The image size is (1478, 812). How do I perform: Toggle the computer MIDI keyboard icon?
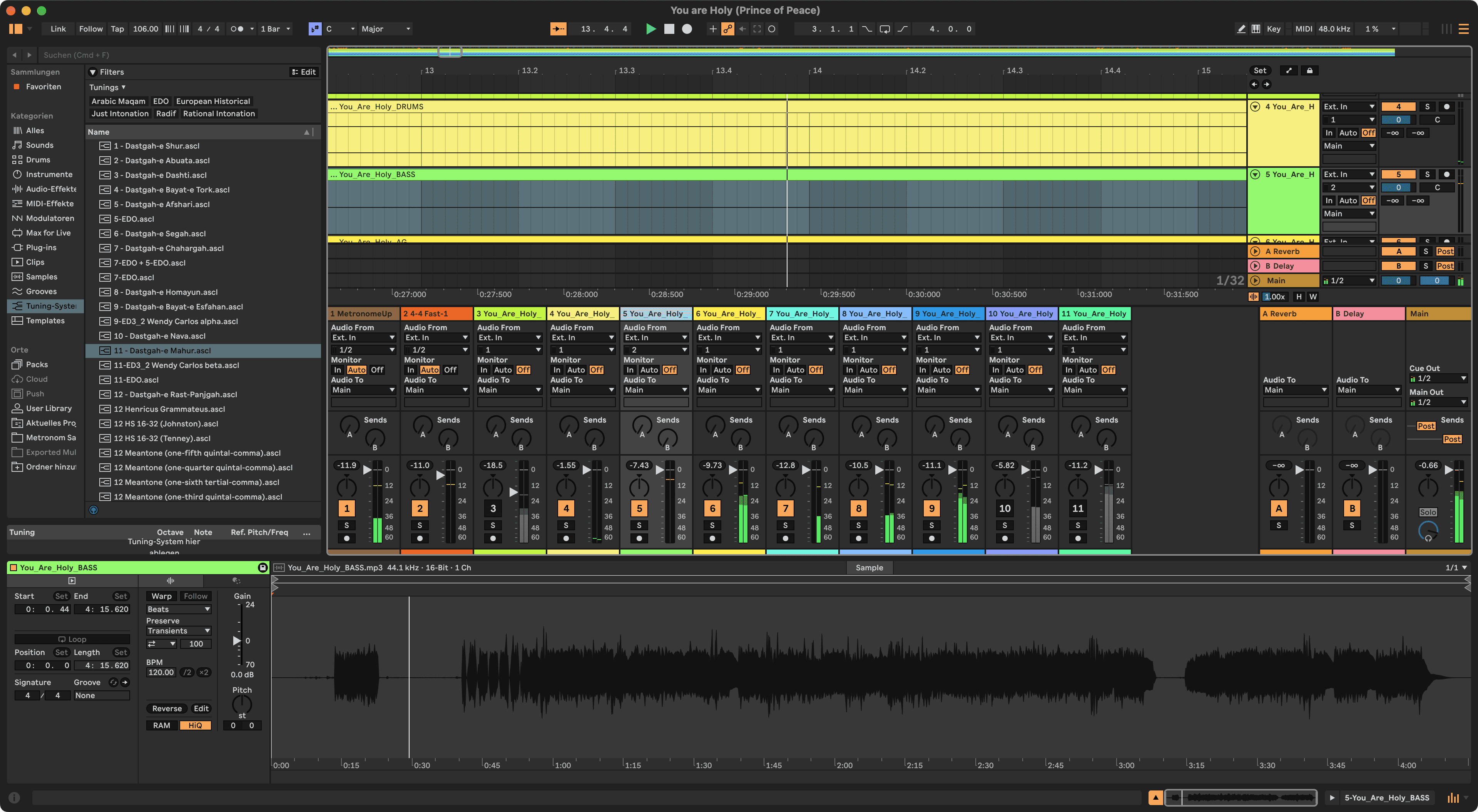pos(1256,29)
